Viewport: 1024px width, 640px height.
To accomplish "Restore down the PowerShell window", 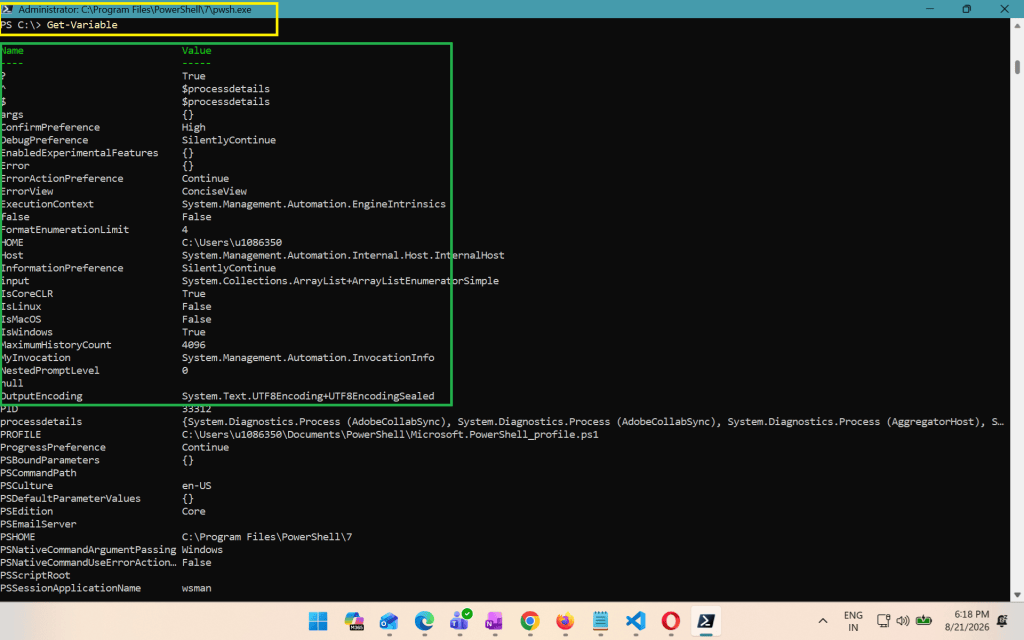I will (x=967, y=9).
